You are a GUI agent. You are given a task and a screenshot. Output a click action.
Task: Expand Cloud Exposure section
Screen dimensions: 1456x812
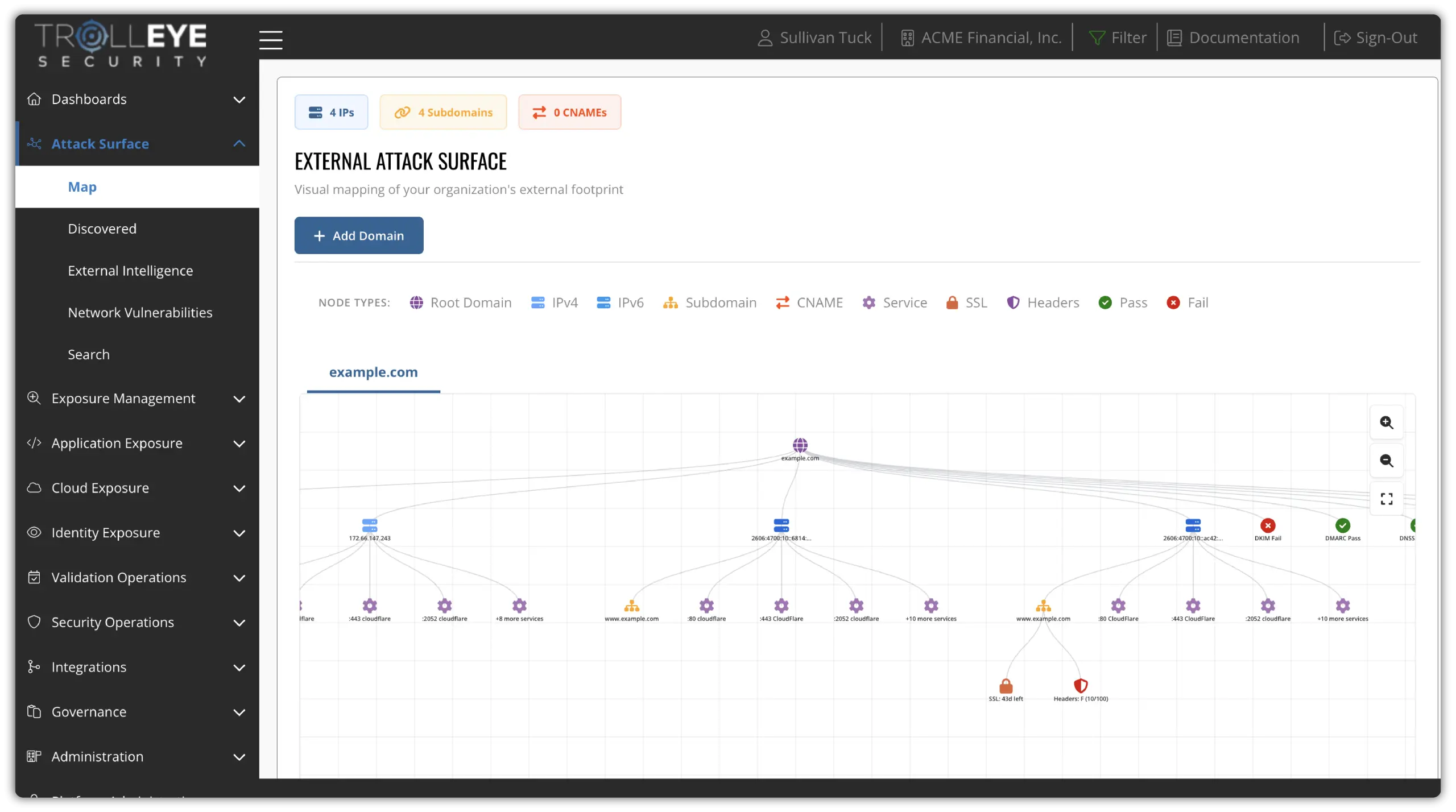(x=137, y=488)
